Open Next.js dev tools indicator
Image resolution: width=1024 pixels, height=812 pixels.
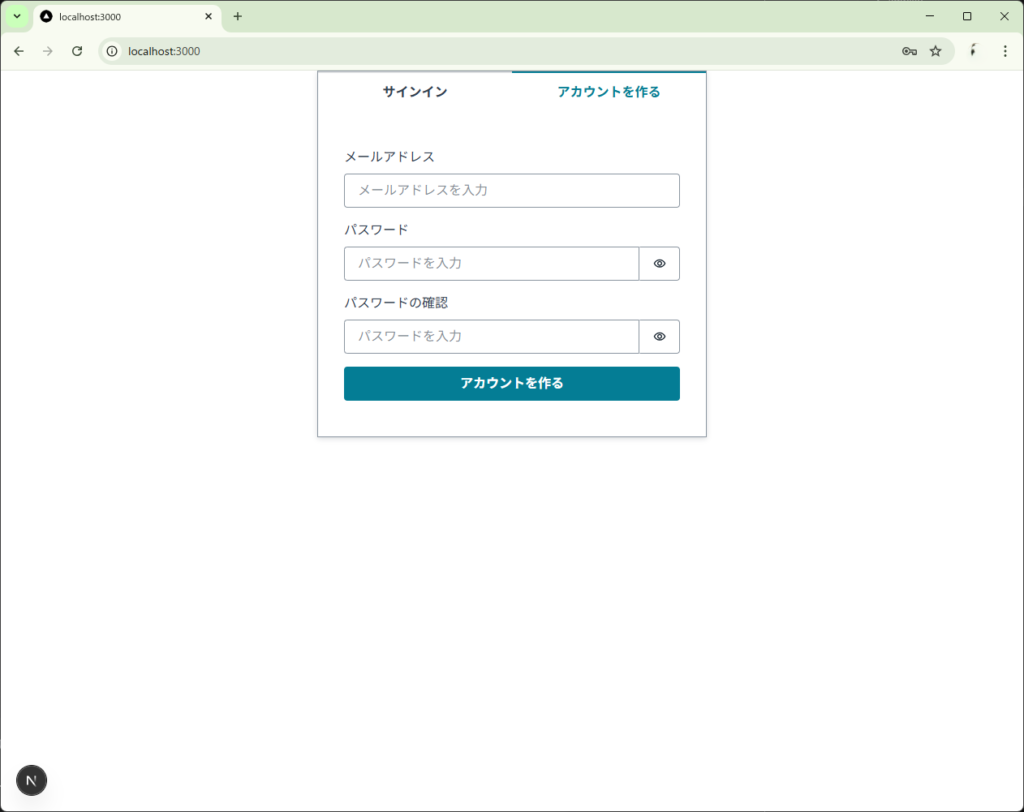pos(32,780)
